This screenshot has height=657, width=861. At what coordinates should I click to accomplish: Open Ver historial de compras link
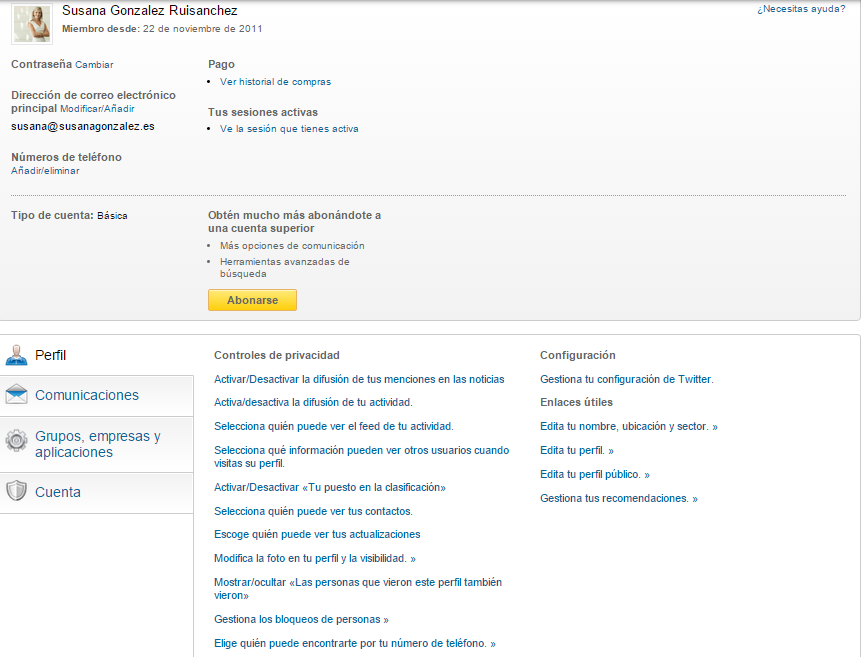(x=275, y=82)
